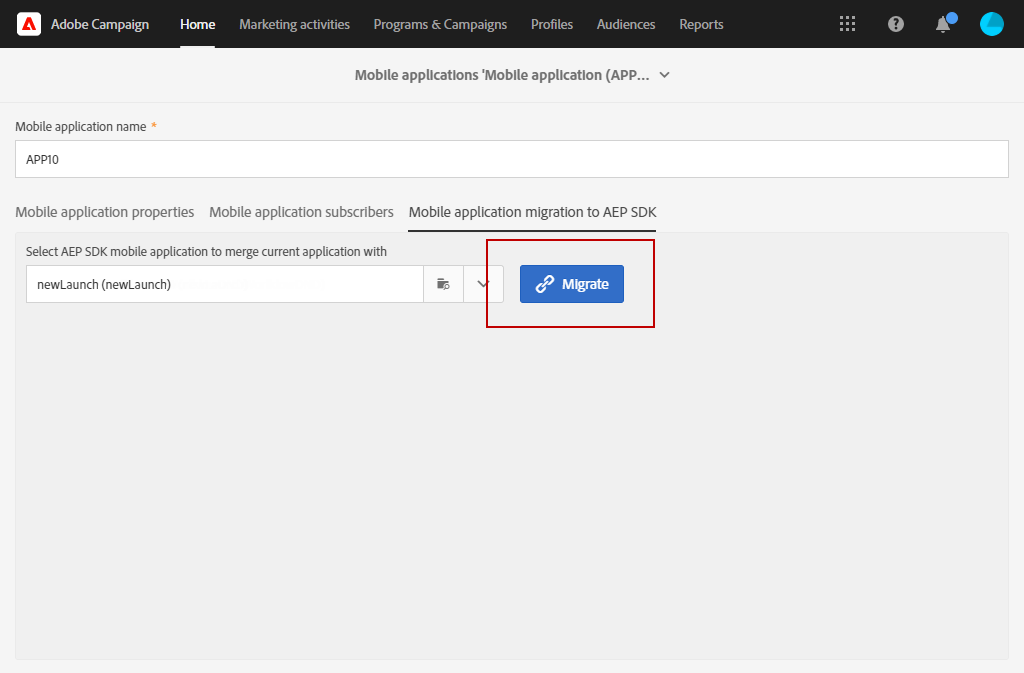Click the Adobe Campaign logo icon
This screenshot has height=673, width=1024.
point(29,24)
